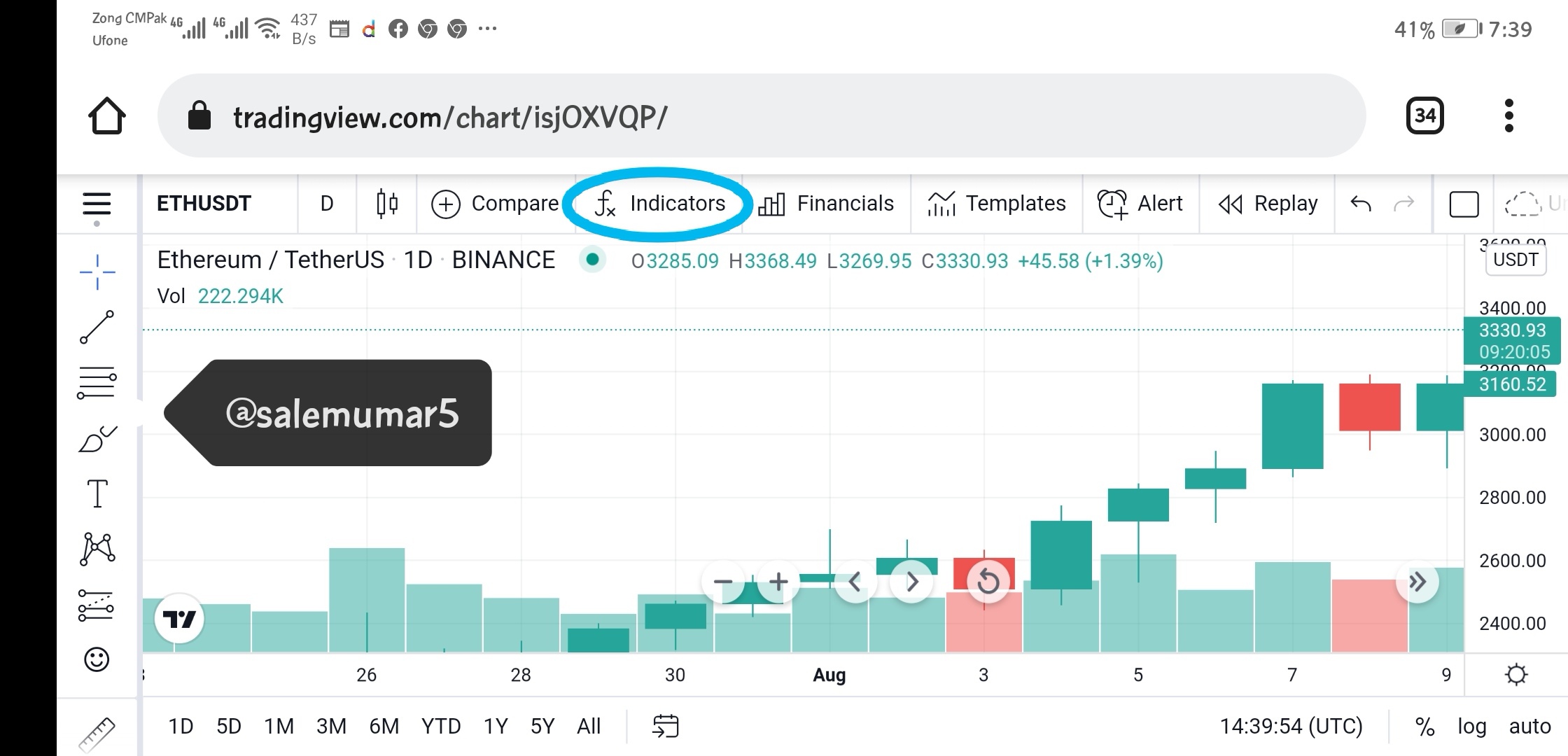This screenshot has width=1568, height=756.
Task: Tap the address bar URL field
Action: (762, 116)
